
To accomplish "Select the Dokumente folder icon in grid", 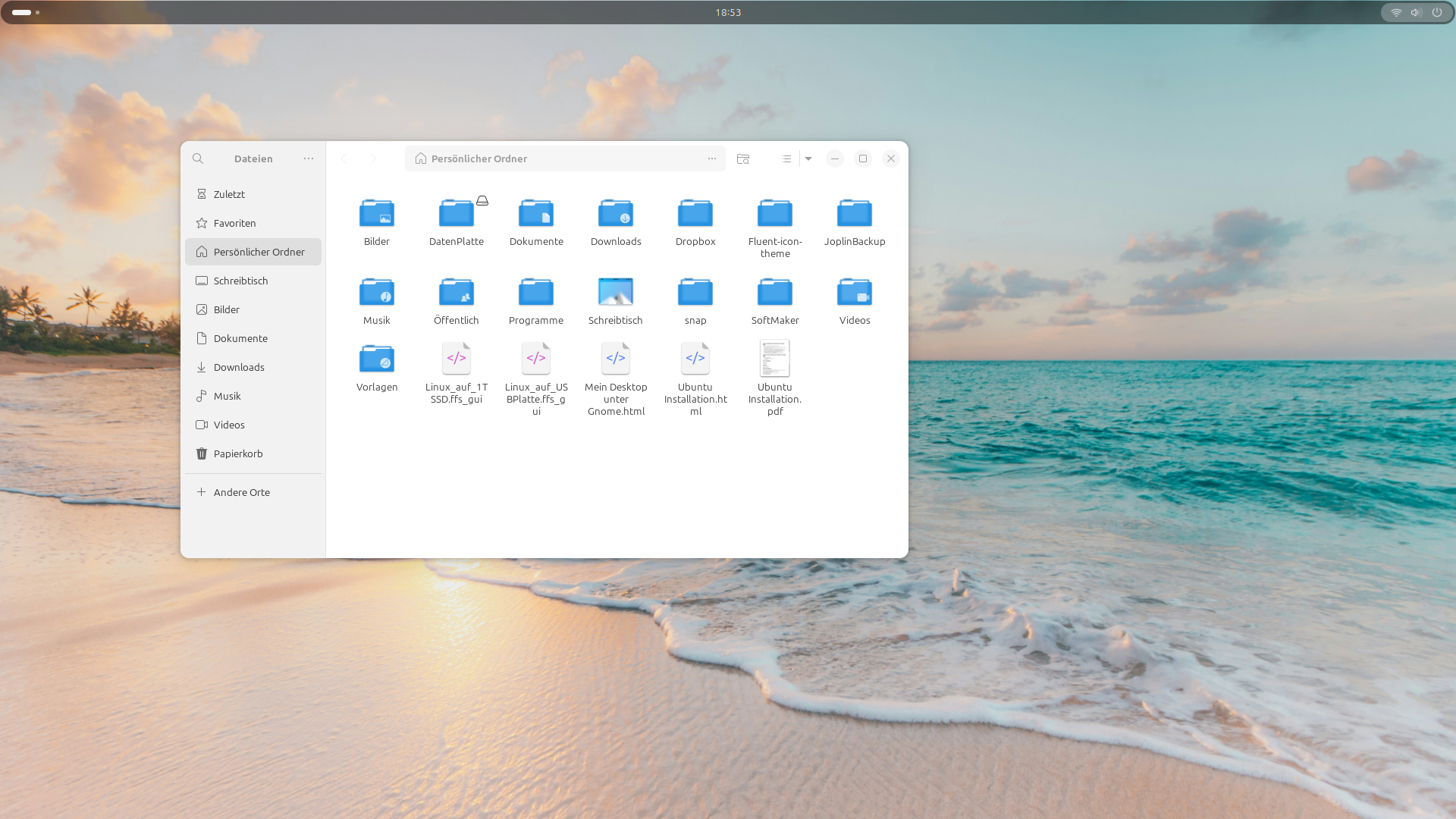I will click(x=536, y=213).
